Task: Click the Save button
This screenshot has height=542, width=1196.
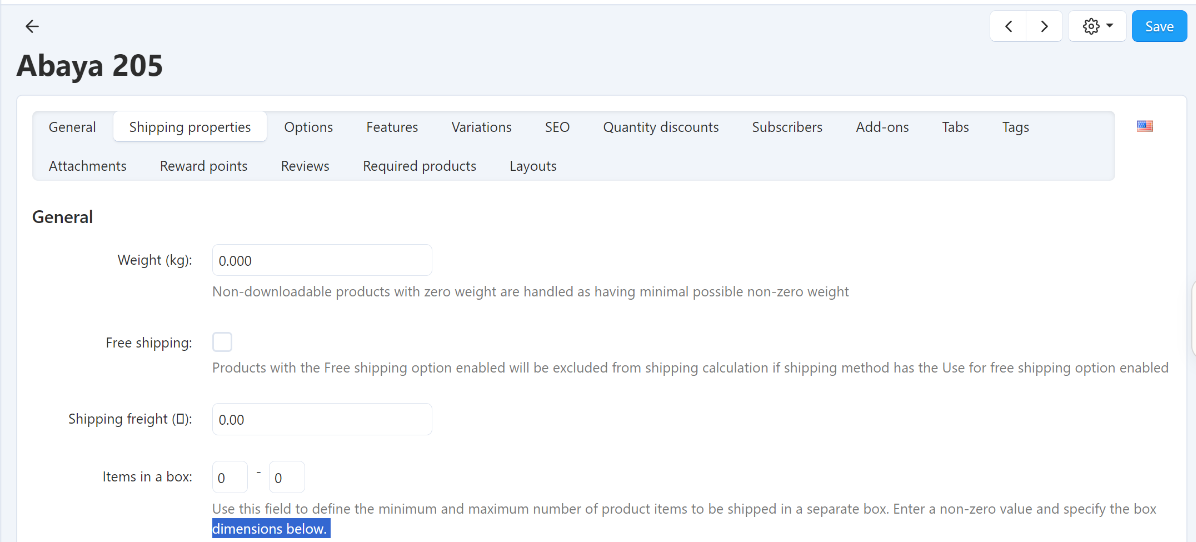Action: [1159, 27]
